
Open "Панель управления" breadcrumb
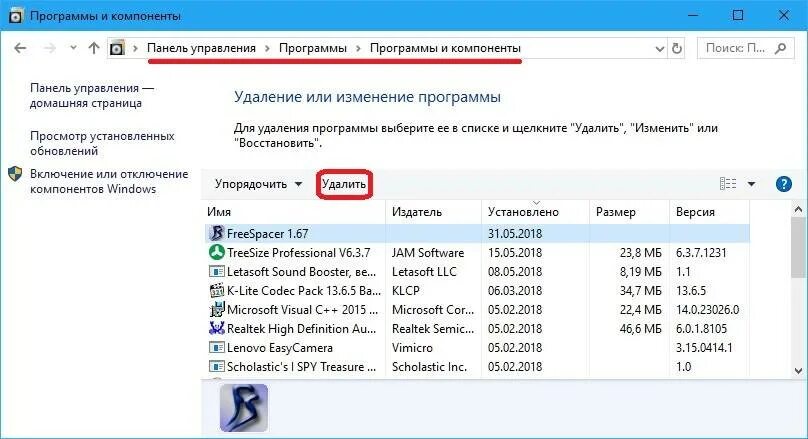[x=201, y=48]
